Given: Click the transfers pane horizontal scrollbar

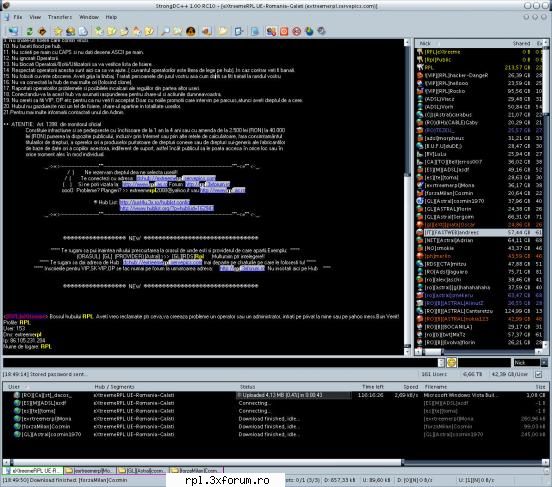Looking at the screenshot, I should click(276, 462).
